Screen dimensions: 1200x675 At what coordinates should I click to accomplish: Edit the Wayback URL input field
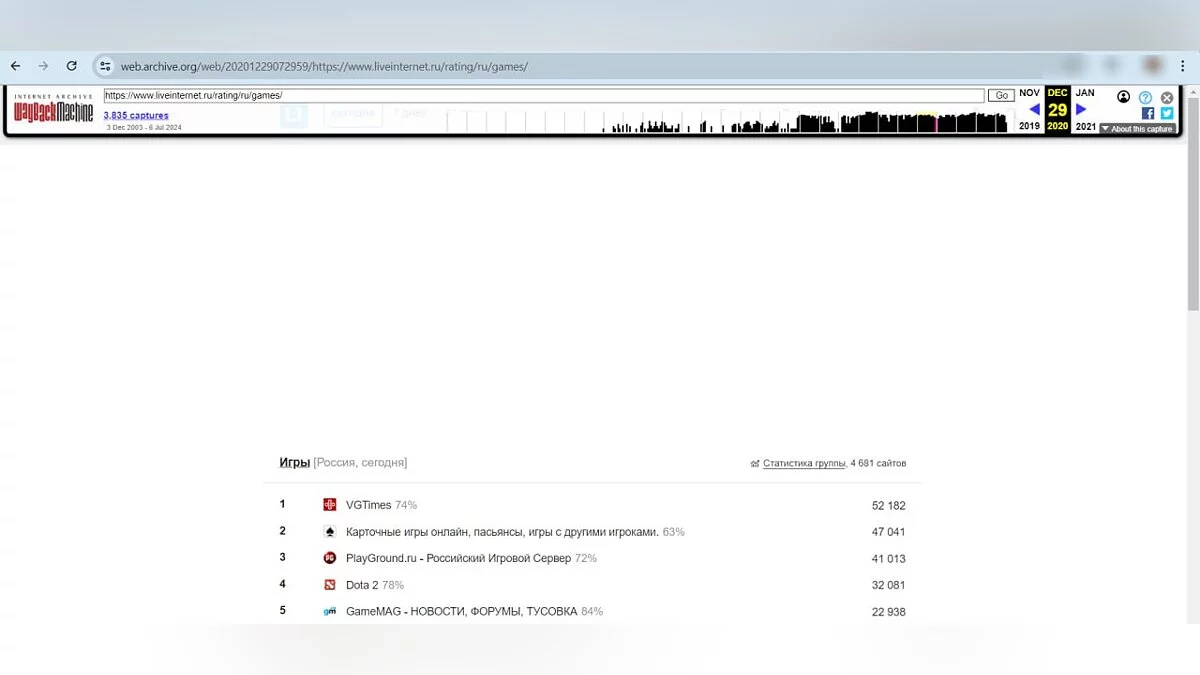click(x=544, y=96)
